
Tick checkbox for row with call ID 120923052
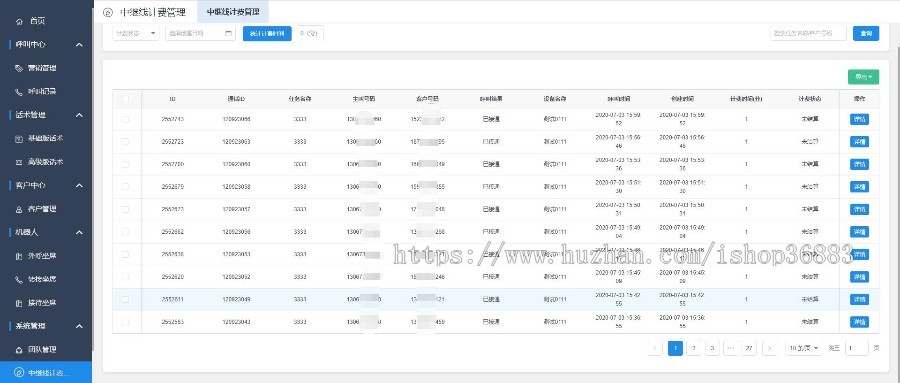coord(125,277)
